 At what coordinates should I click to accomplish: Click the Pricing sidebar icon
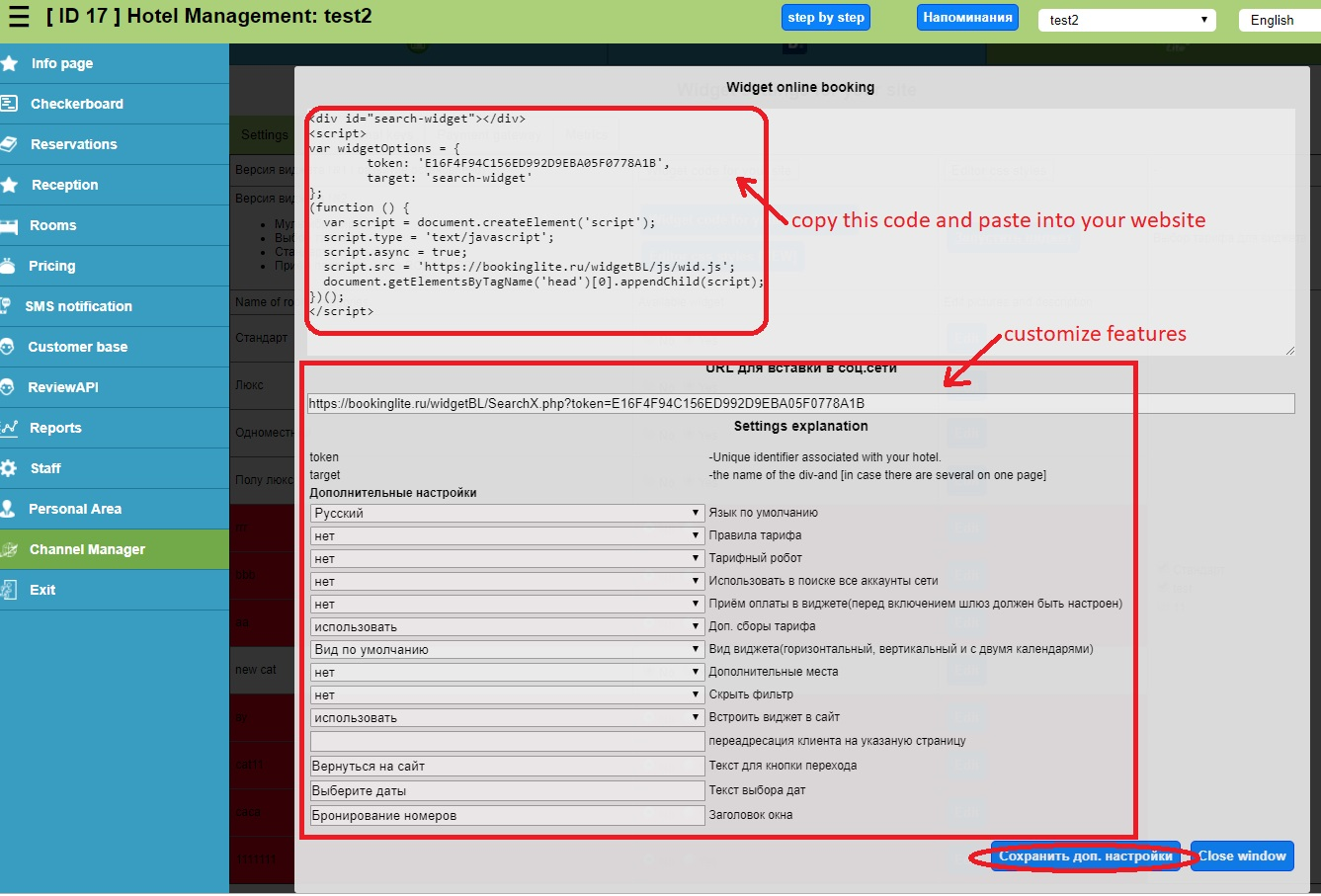coord(9,266)
